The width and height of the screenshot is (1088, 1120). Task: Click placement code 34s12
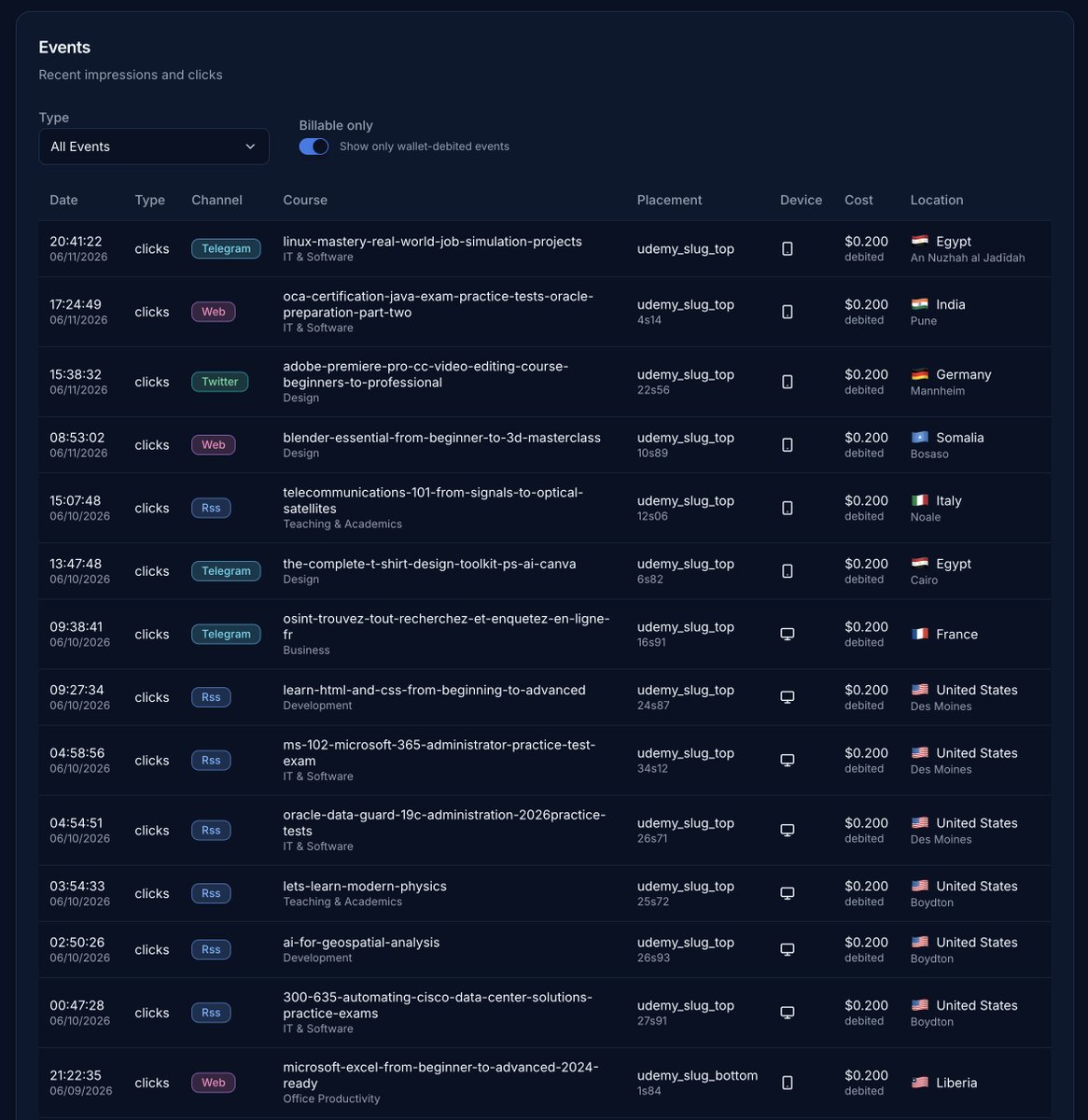(x=652, y=769)
